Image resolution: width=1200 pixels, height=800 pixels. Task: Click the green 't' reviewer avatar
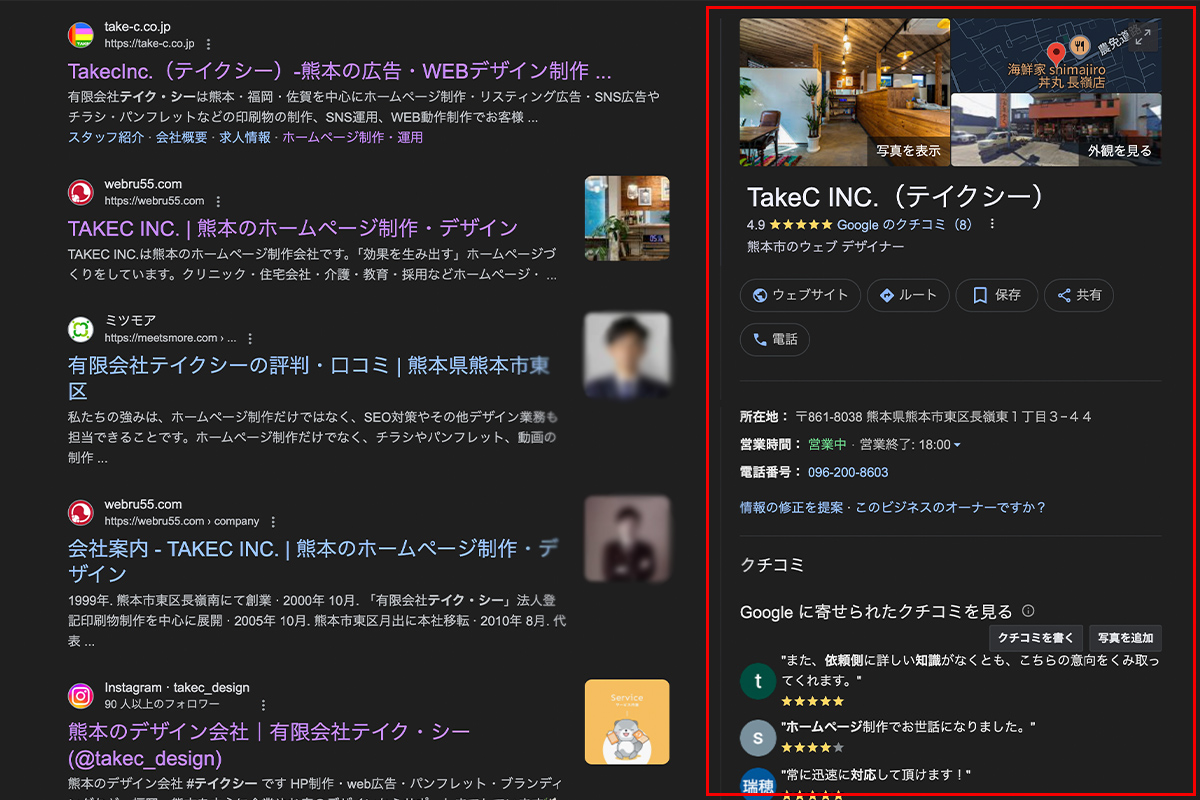(758, 681)
